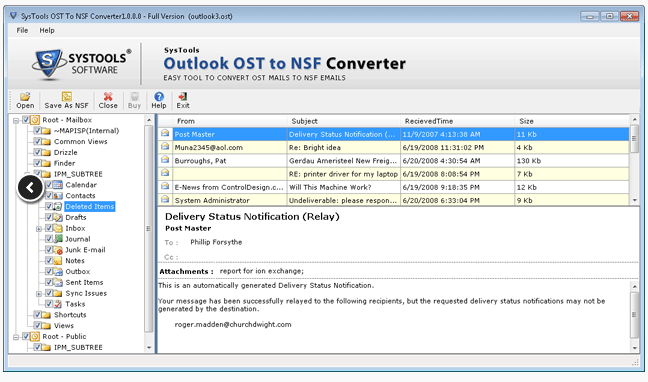Uncheck the Root - Mailbox checkbox
The height and width of the screenshot is (382, 648).
(26, 120)
